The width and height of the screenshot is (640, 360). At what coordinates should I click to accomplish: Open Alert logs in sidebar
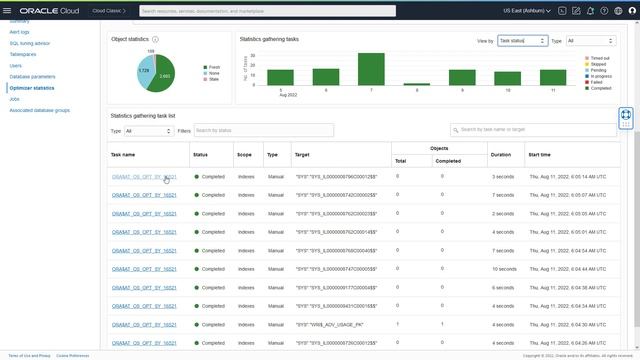(x=19, y=32)
